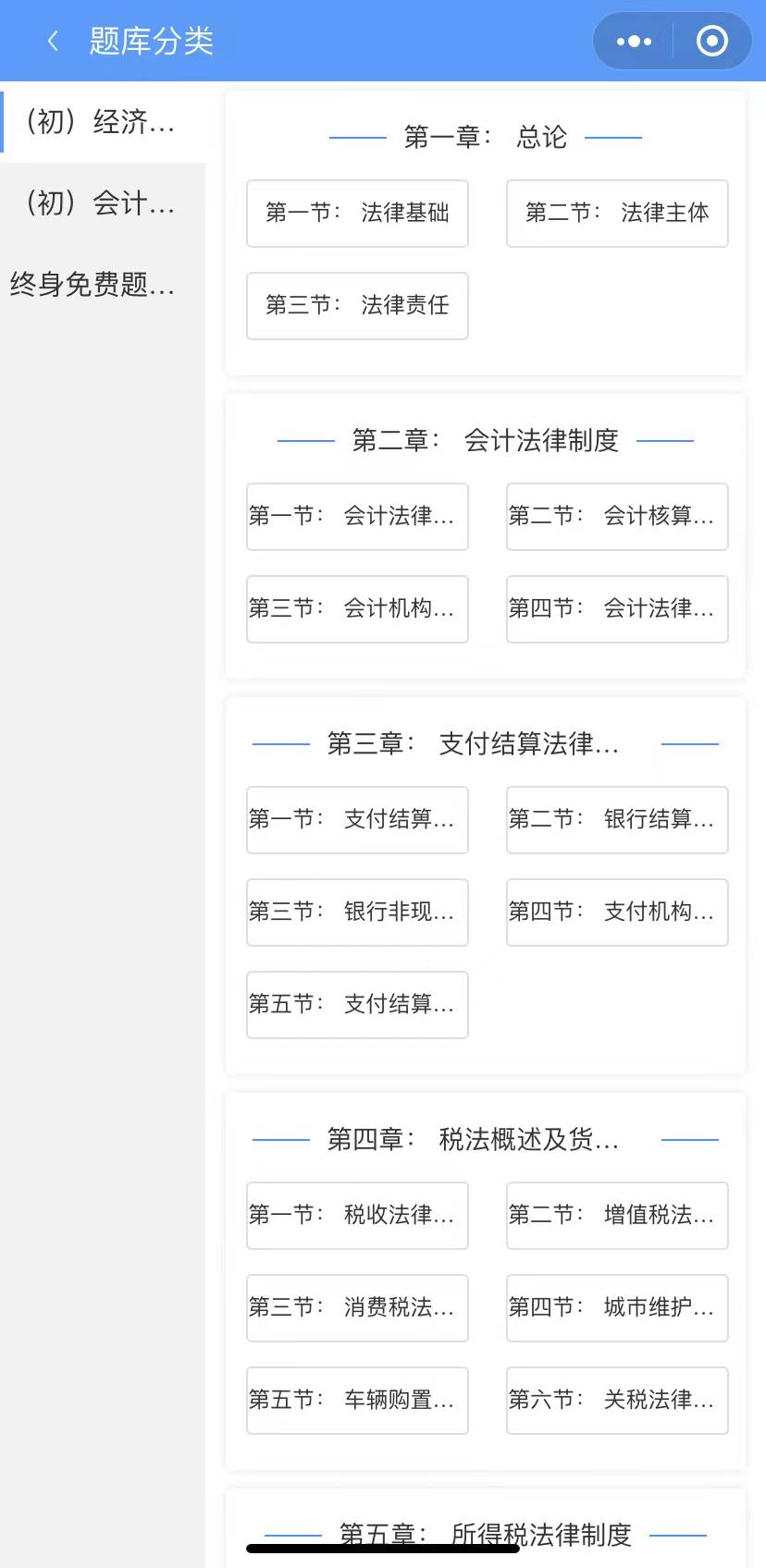Tap the mini program close circle icon

(x=711, y=41)
